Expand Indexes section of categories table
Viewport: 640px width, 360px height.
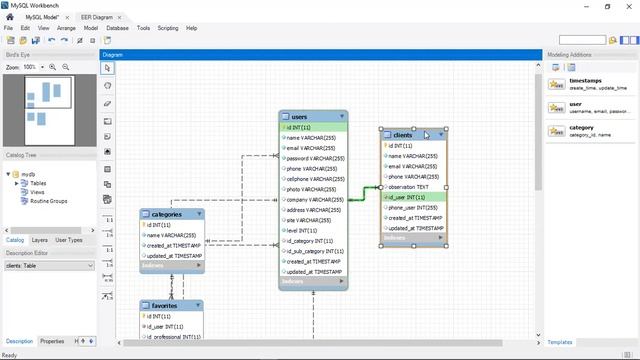[x=199, y=265]
